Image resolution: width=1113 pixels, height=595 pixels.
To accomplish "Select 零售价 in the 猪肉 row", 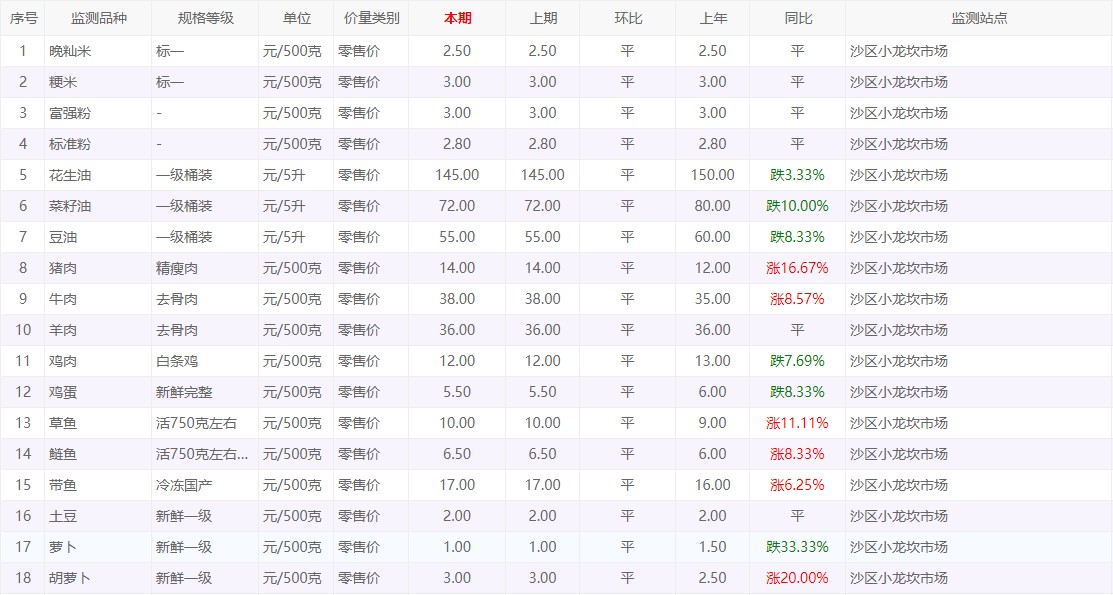I will pos(358,268).
